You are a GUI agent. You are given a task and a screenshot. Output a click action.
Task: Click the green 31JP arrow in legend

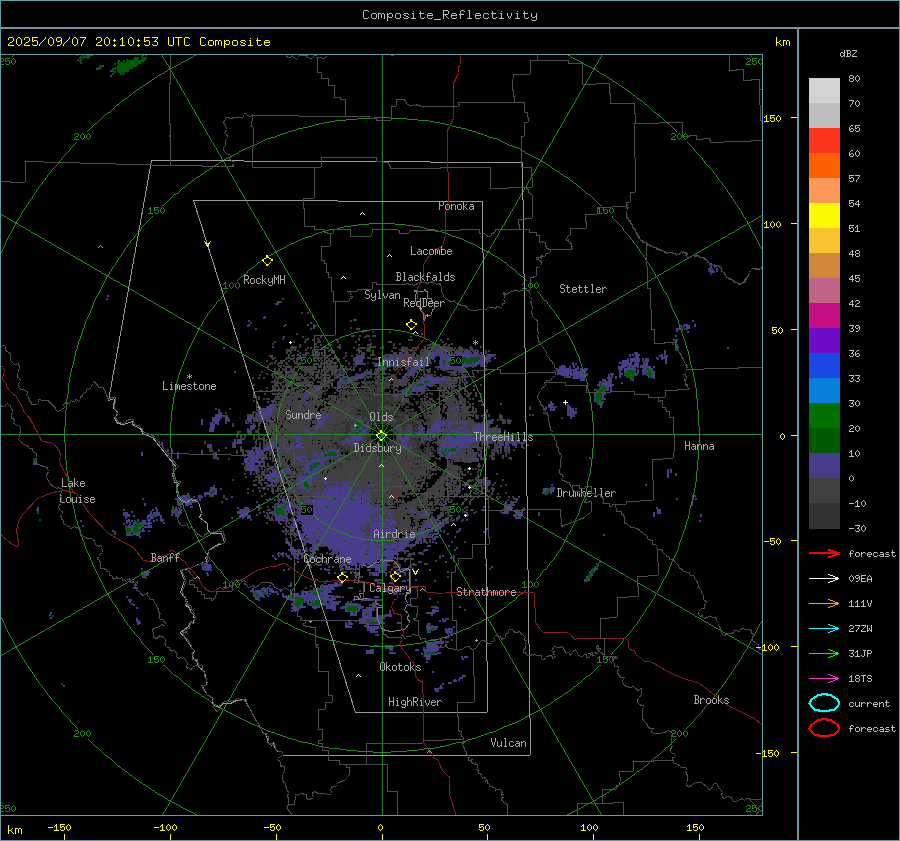point(824,653)
